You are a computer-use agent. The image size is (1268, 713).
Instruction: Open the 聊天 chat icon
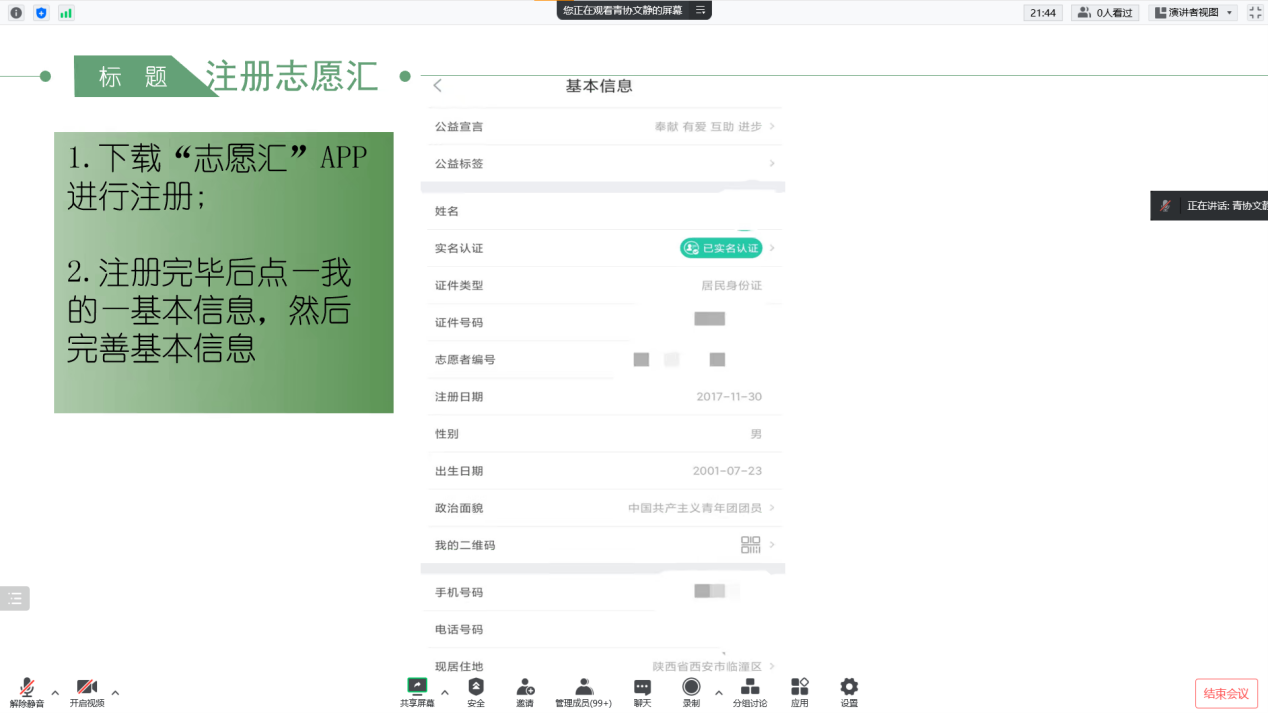(643, 687)
